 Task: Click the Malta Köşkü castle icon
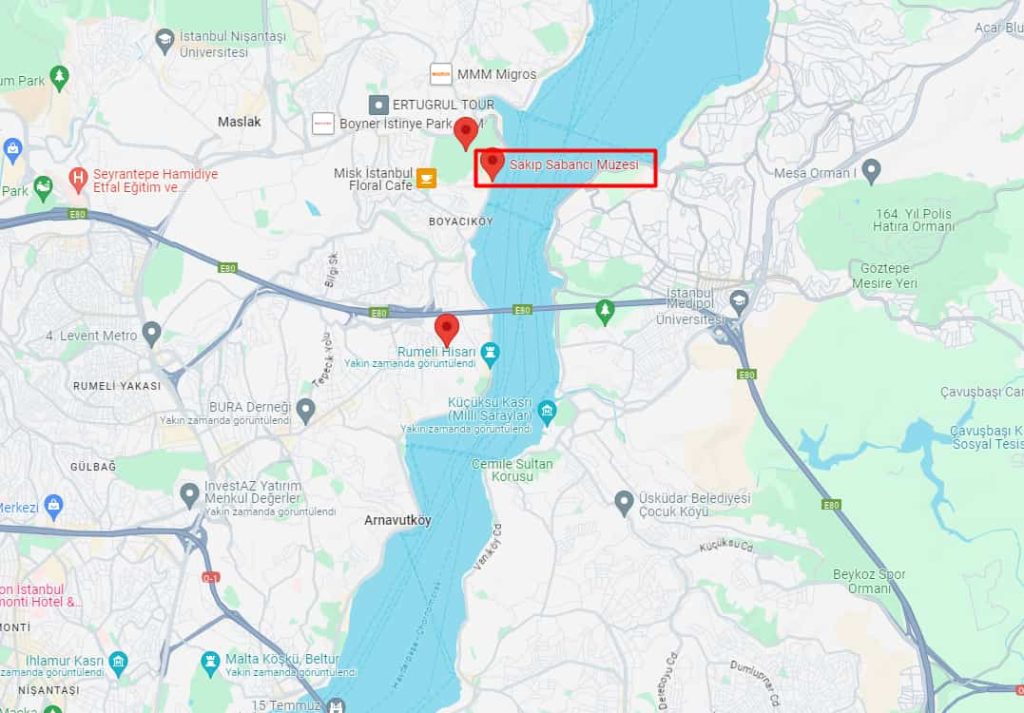pyautogui.click(x=210, y=663)
